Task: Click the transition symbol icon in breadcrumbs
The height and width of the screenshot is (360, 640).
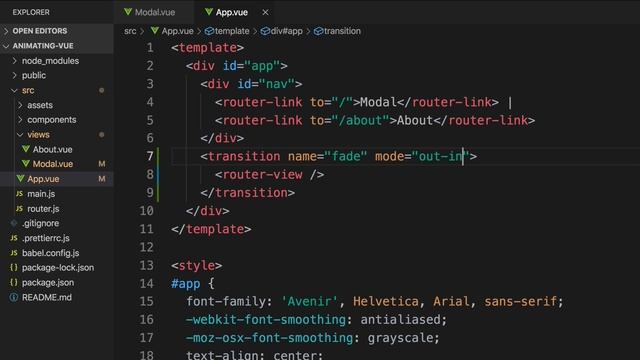Action: 318,31
